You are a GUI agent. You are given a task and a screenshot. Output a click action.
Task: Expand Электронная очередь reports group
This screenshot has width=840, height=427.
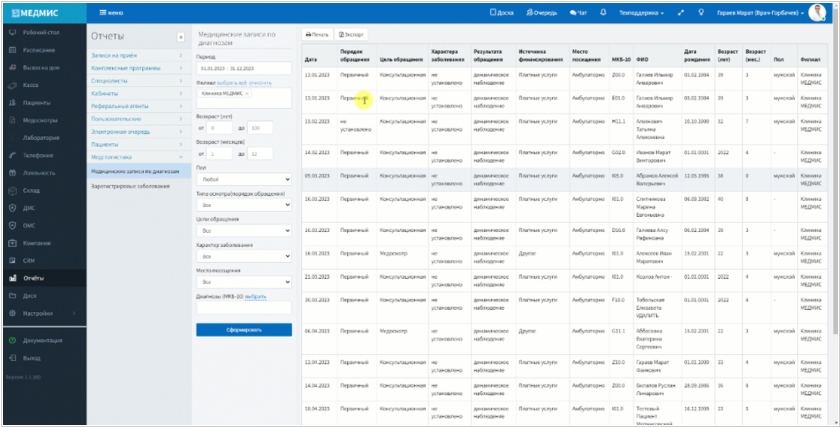(x=137, y=132)
